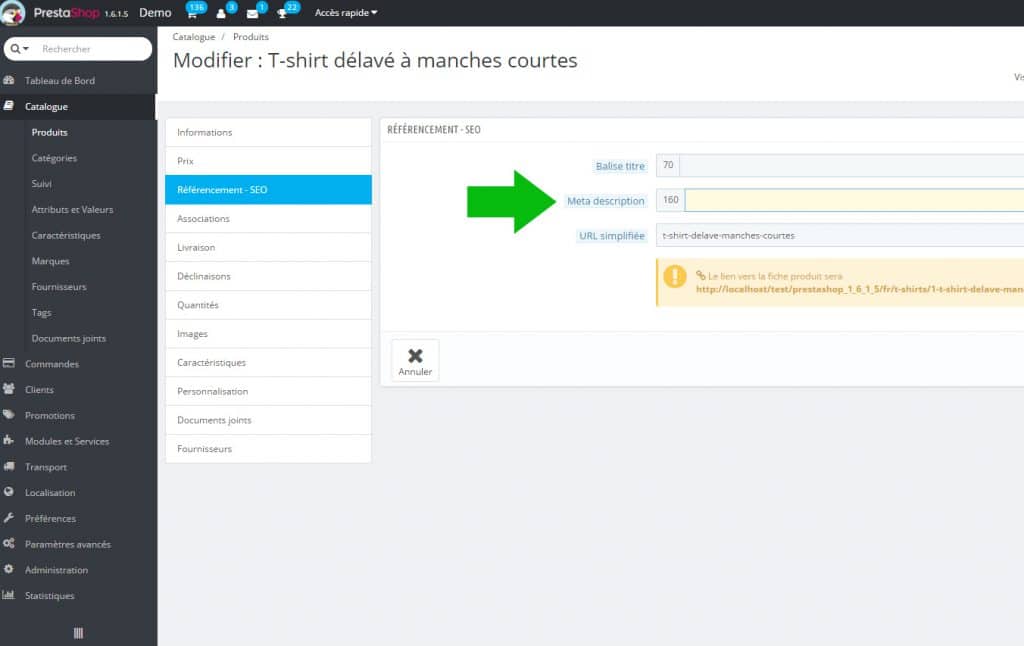Click the Balise titre label
The height and width of the screenshot is (646, 1024).
pyautogui.click(x=620, y=166)
